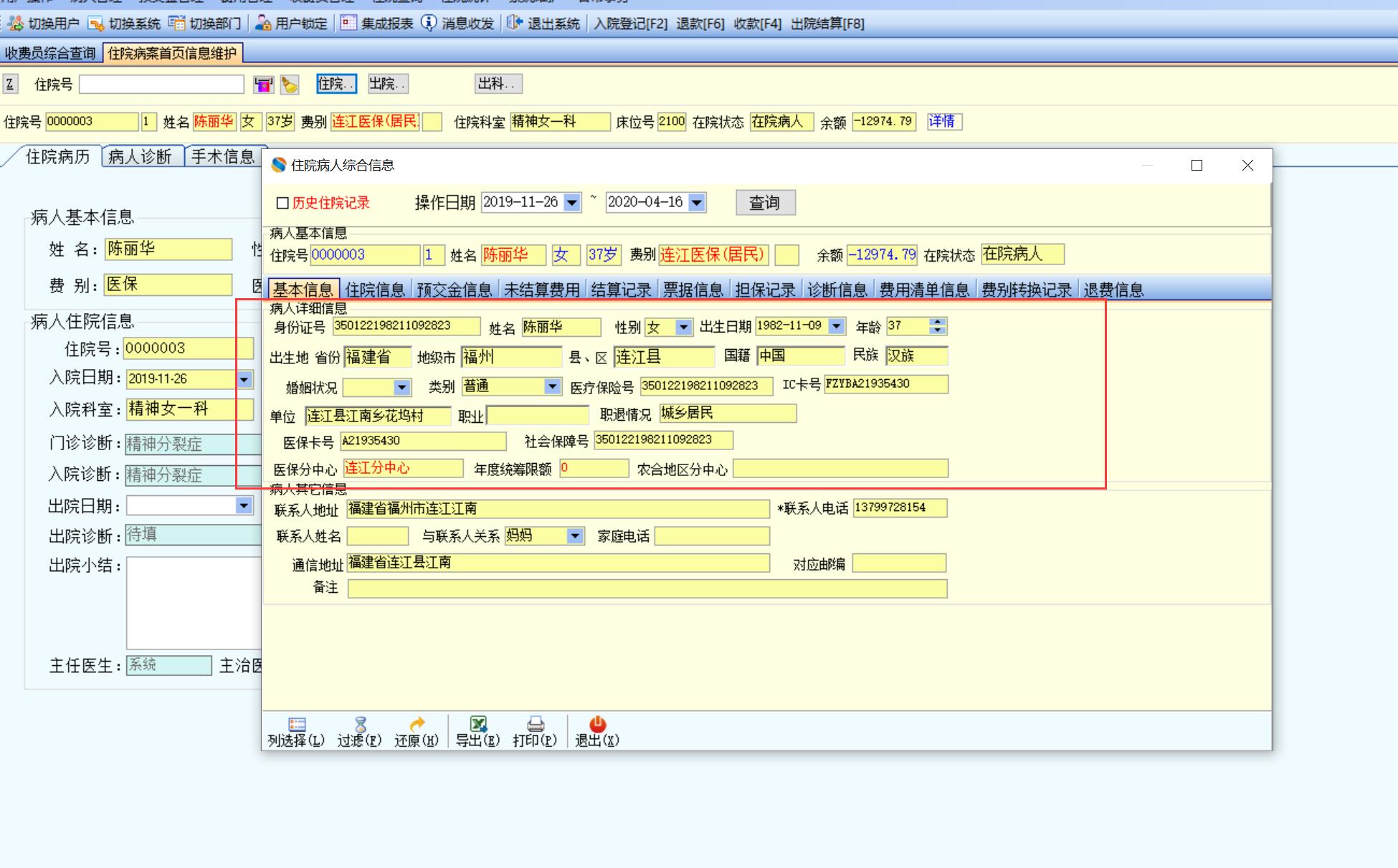Image resolution: width=1398 pixels, height=868 pixels.
Task: Open the 与联系人关系 relationship dropdown
Action: tap(574, 536)
